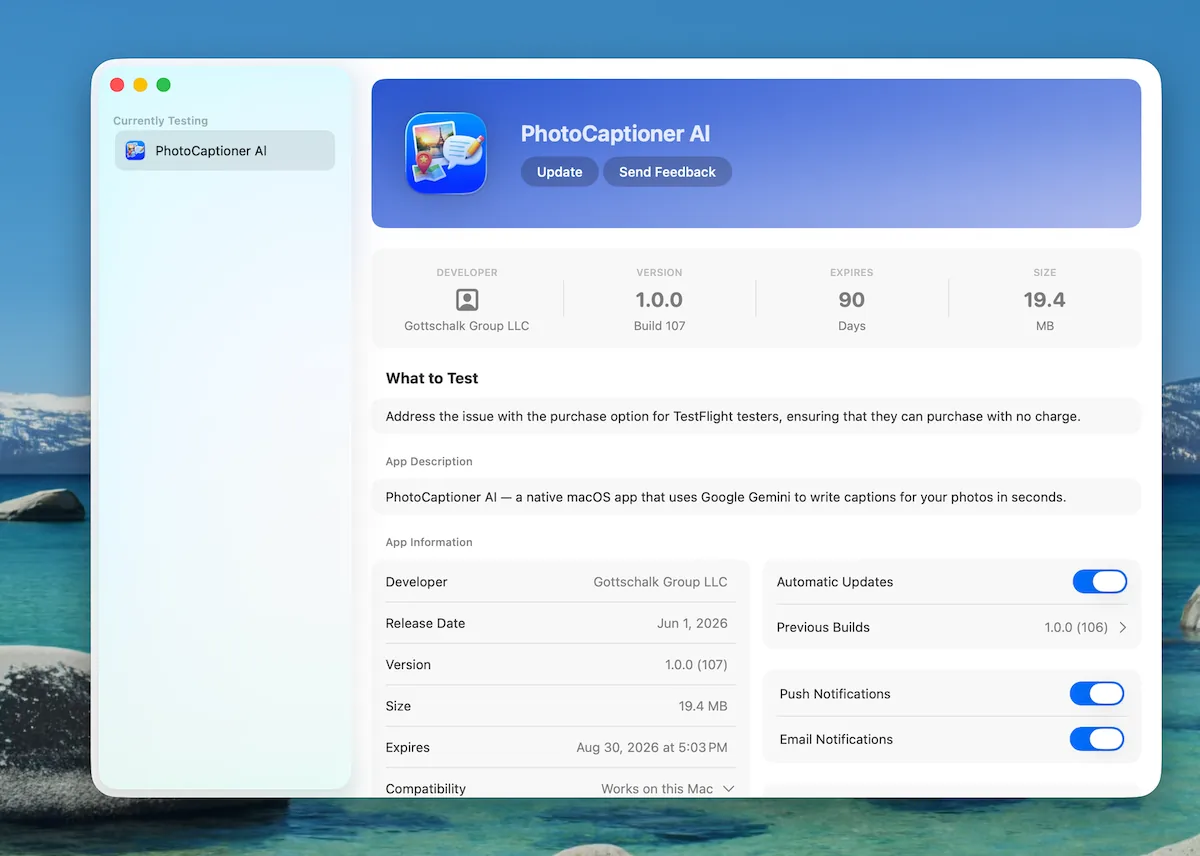Click the '19.4' size value in summary
This screenshot has height=856, width=1200.
[x=1044, y=300]
